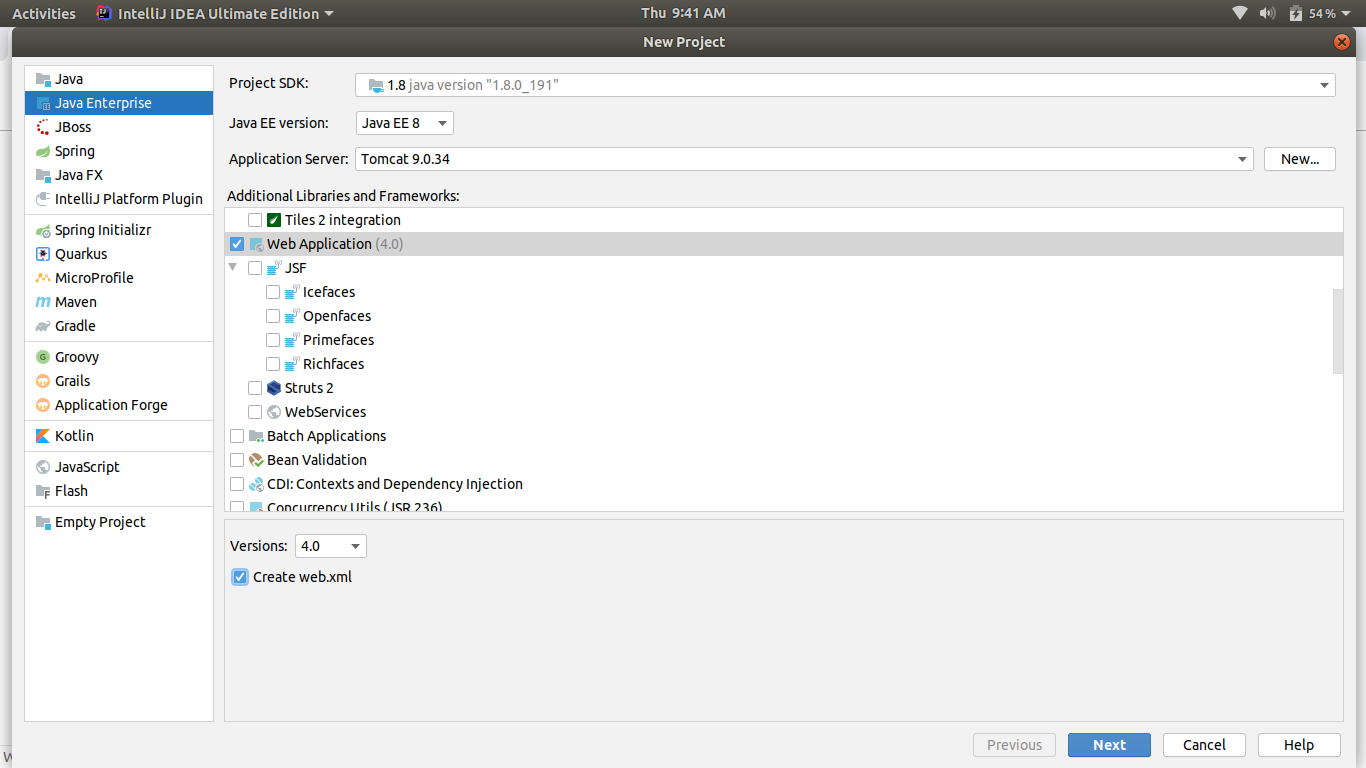Click the WebServices globe icon
Screen dimensions: 1366x768
pos(274,412)
